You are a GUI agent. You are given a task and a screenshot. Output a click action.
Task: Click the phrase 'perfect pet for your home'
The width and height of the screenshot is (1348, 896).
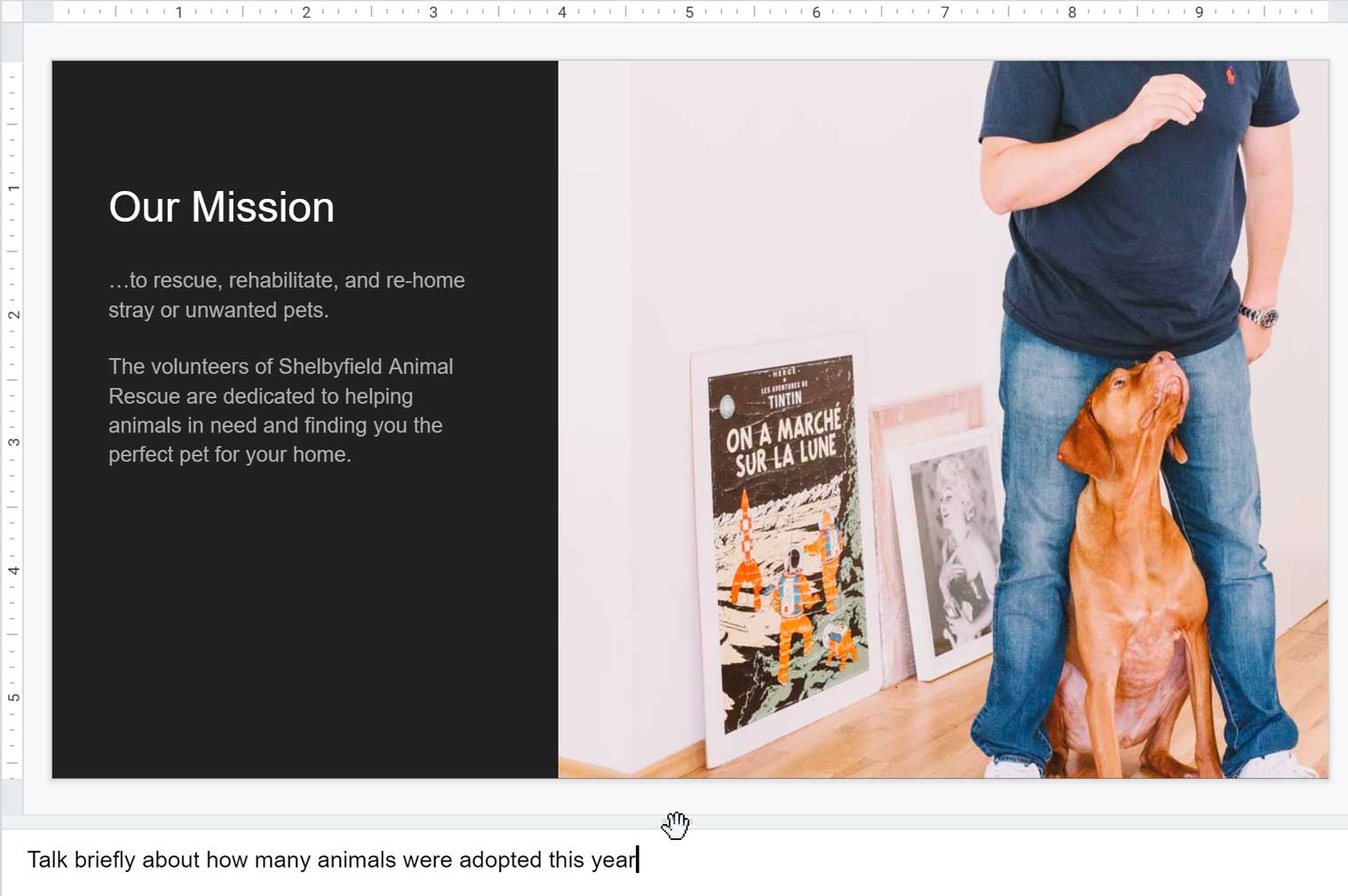coord(229,454)
